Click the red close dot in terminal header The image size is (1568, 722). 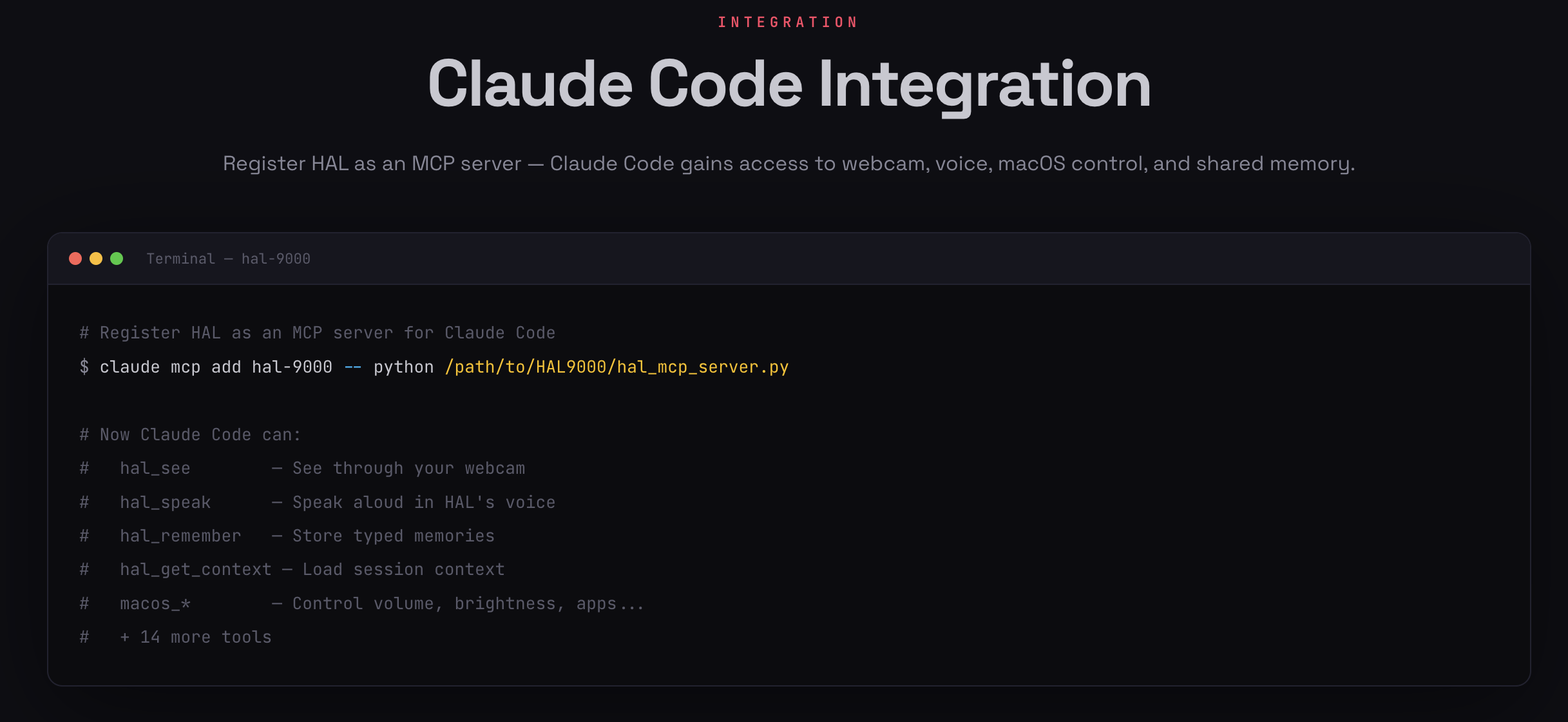coord(75,259)
